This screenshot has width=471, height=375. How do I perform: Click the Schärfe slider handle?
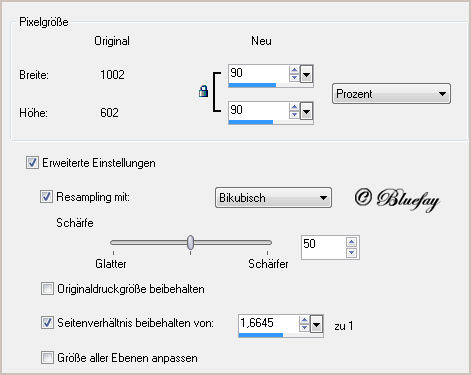[x=190, y=242]
